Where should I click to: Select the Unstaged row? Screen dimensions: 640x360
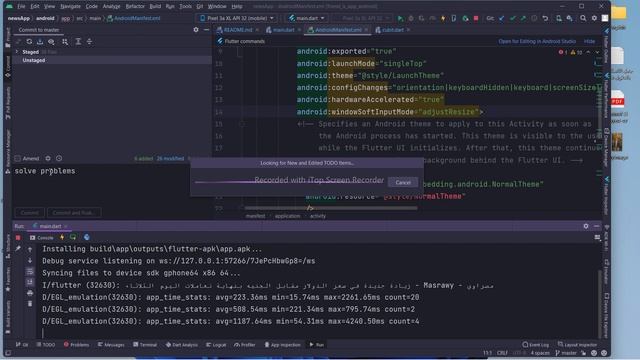pyautogui.click(x=112, y=60)
